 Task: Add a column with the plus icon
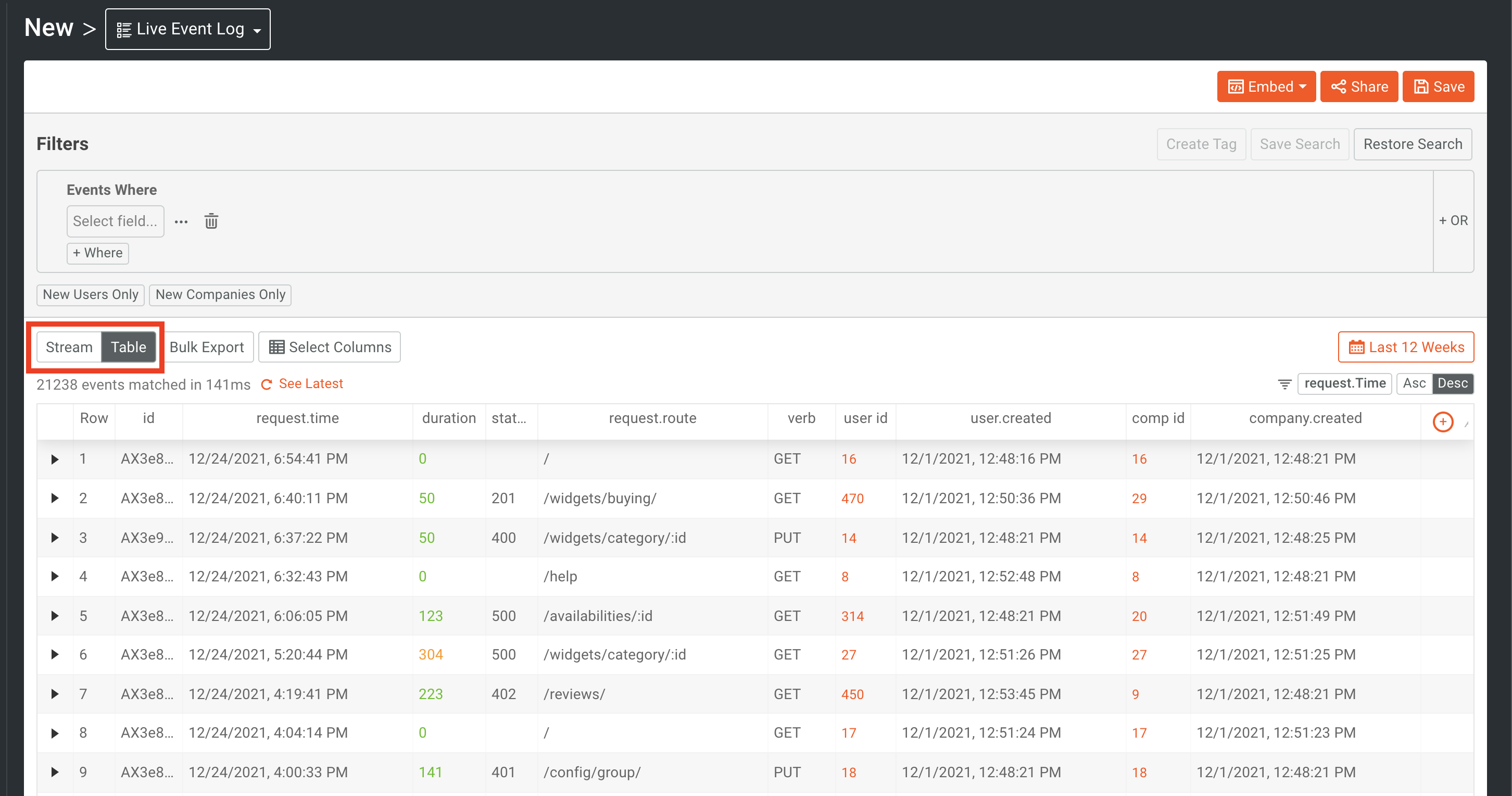[x=1442, y=421]
